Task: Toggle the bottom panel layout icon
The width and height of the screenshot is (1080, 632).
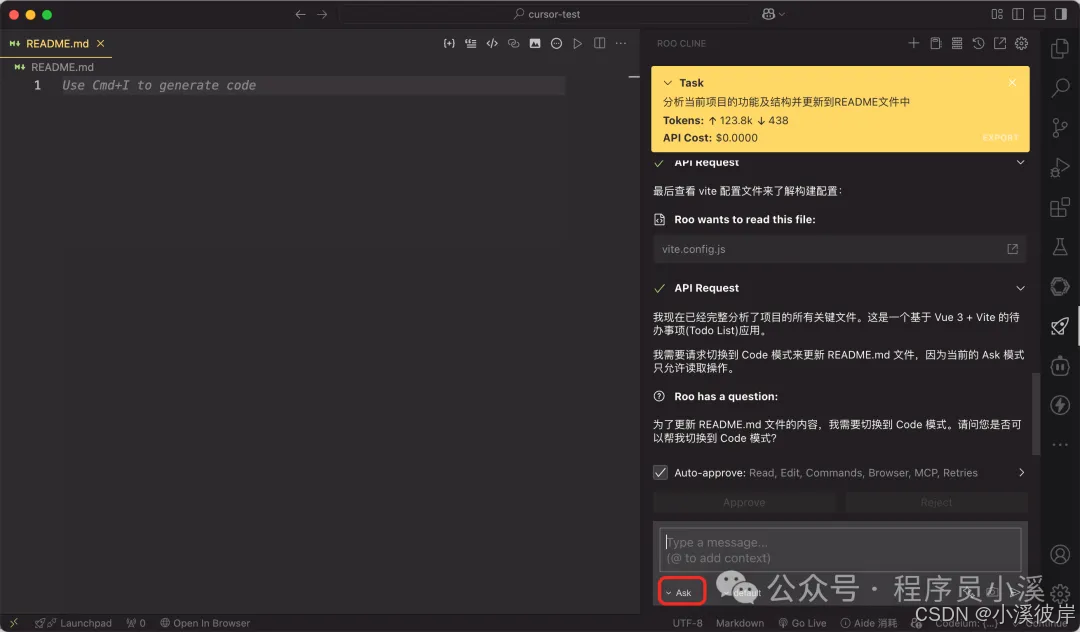Action: pyautogui.click(x=1039, y=14)
